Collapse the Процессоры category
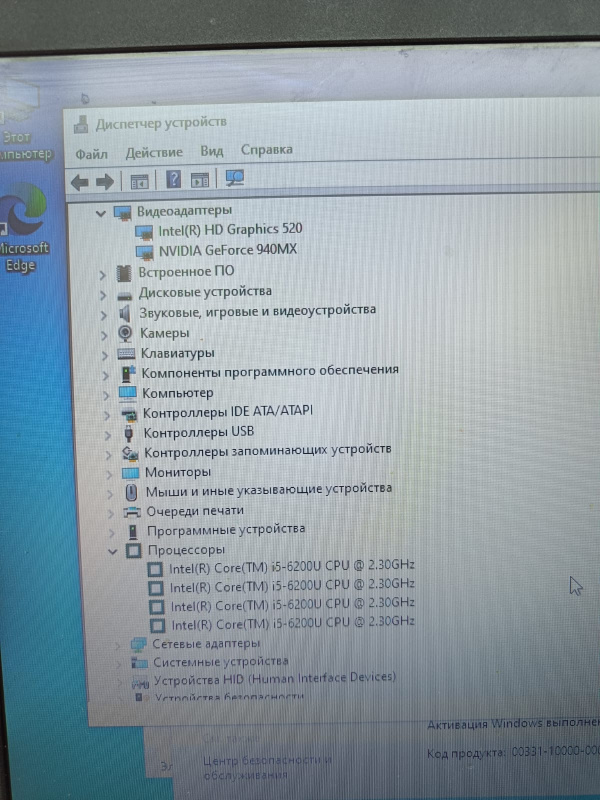Screen dimensions: 600x800 [x=112, y=551]
